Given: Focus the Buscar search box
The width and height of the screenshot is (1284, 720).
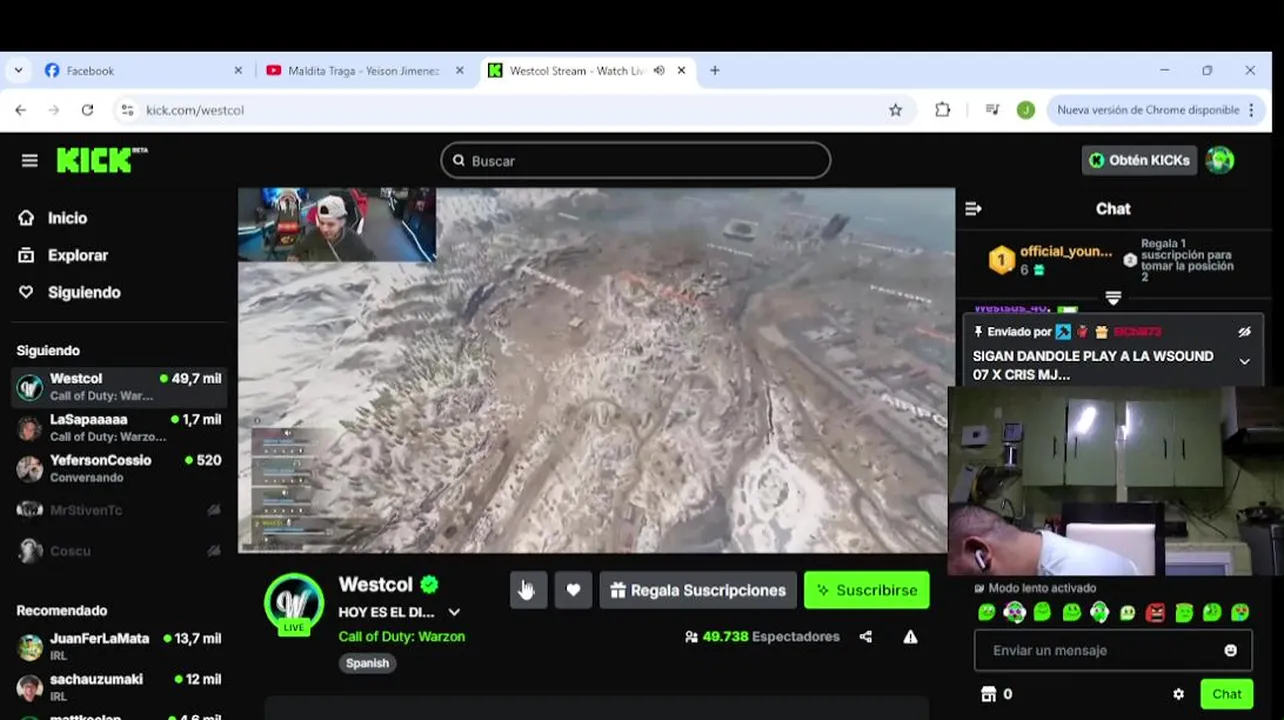Looking at the screenshot, I should pyautogui.click(x=635, y=160).
